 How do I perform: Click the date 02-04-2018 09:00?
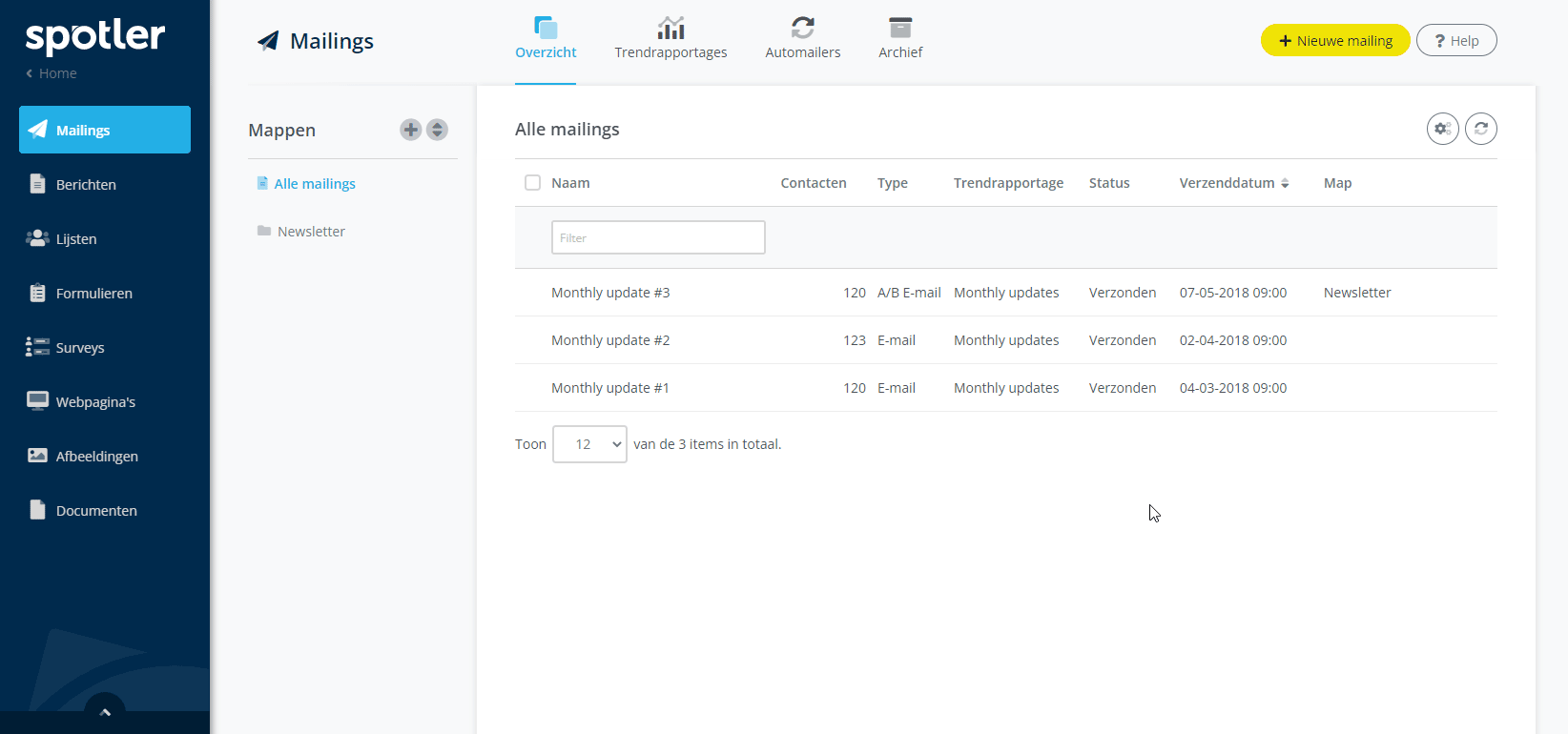[1233, 340]
